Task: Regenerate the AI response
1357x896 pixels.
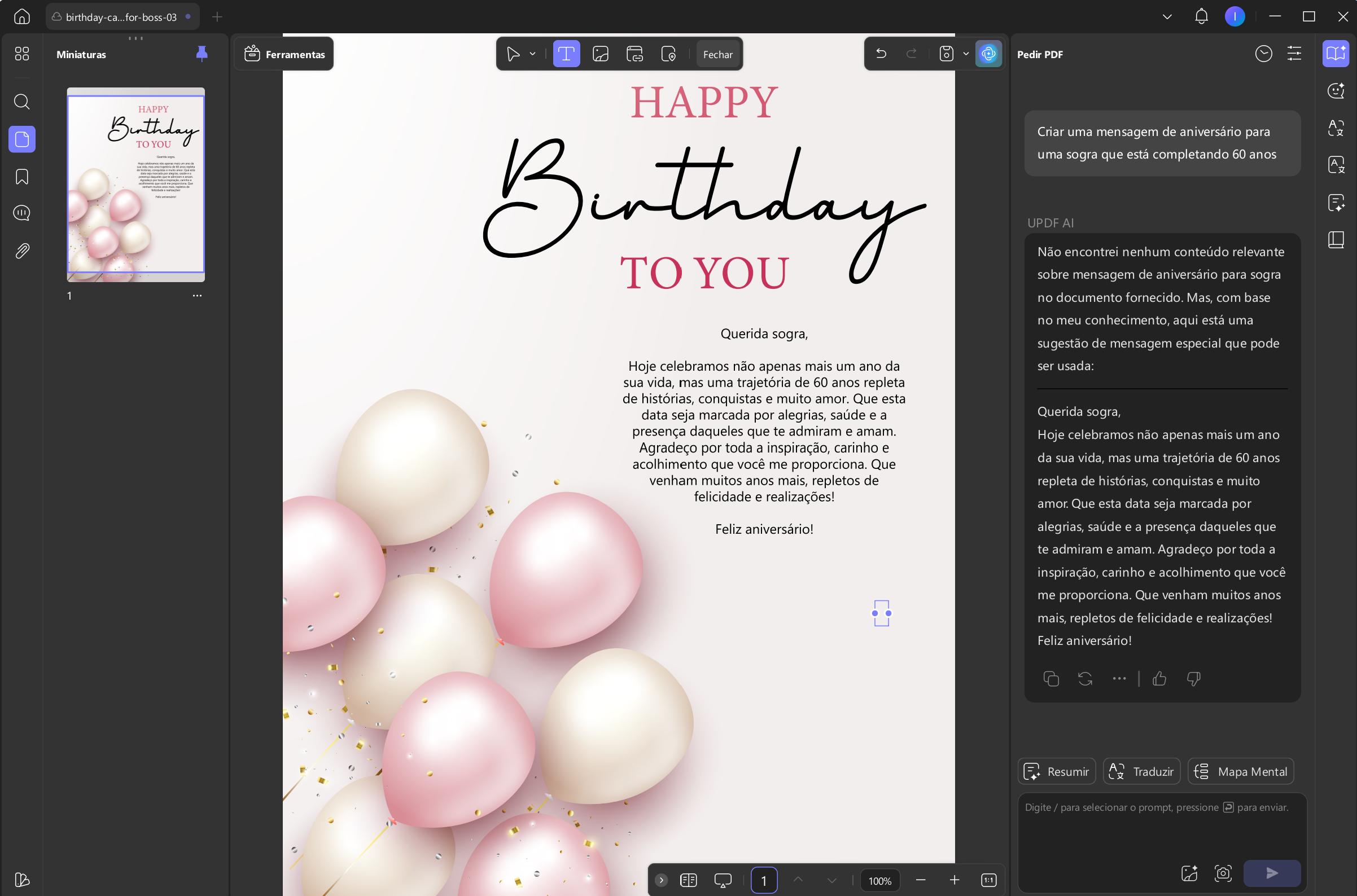Action: 1085,678
